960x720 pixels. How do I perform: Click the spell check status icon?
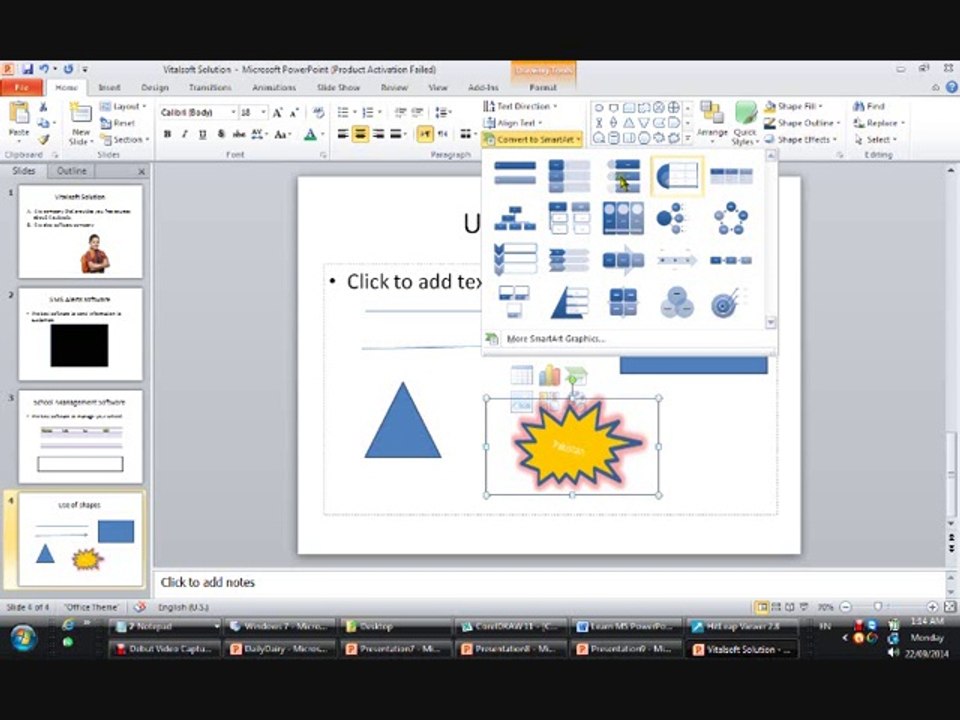(x=140, y=607)
